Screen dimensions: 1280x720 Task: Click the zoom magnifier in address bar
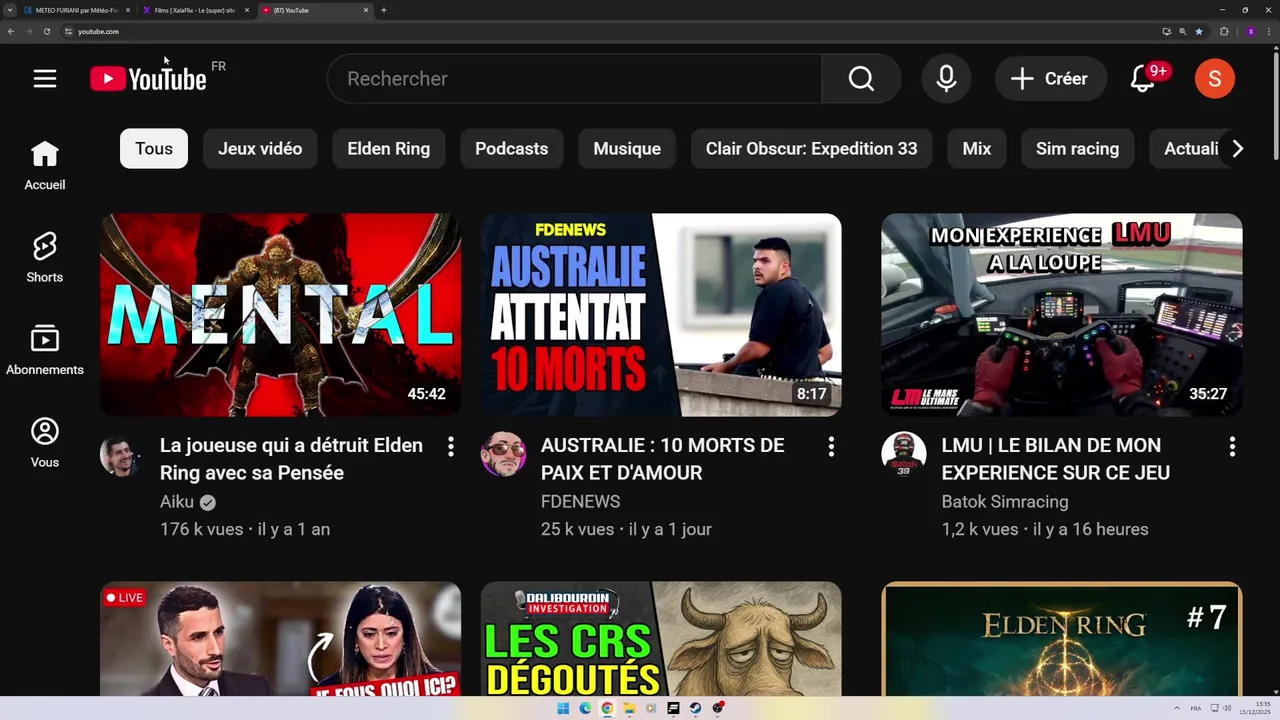(x=1183, y=31)
